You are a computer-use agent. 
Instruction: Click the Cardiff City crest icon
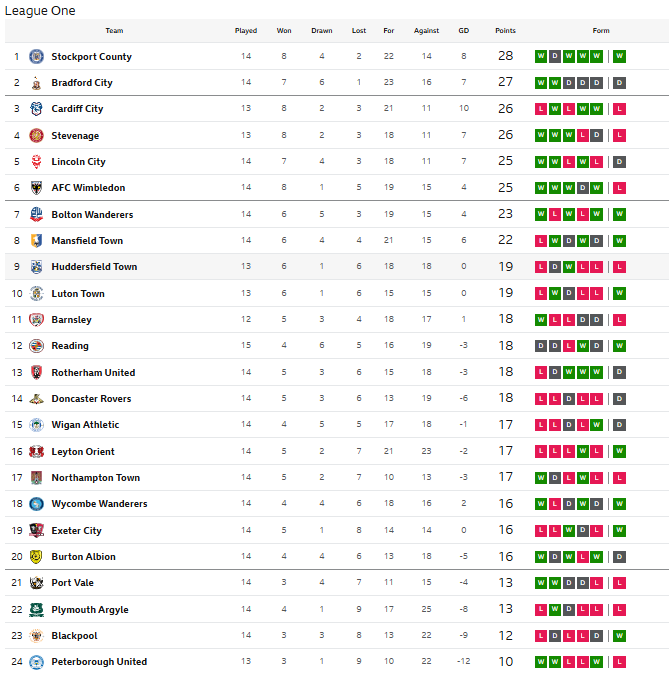coord(37,109)
